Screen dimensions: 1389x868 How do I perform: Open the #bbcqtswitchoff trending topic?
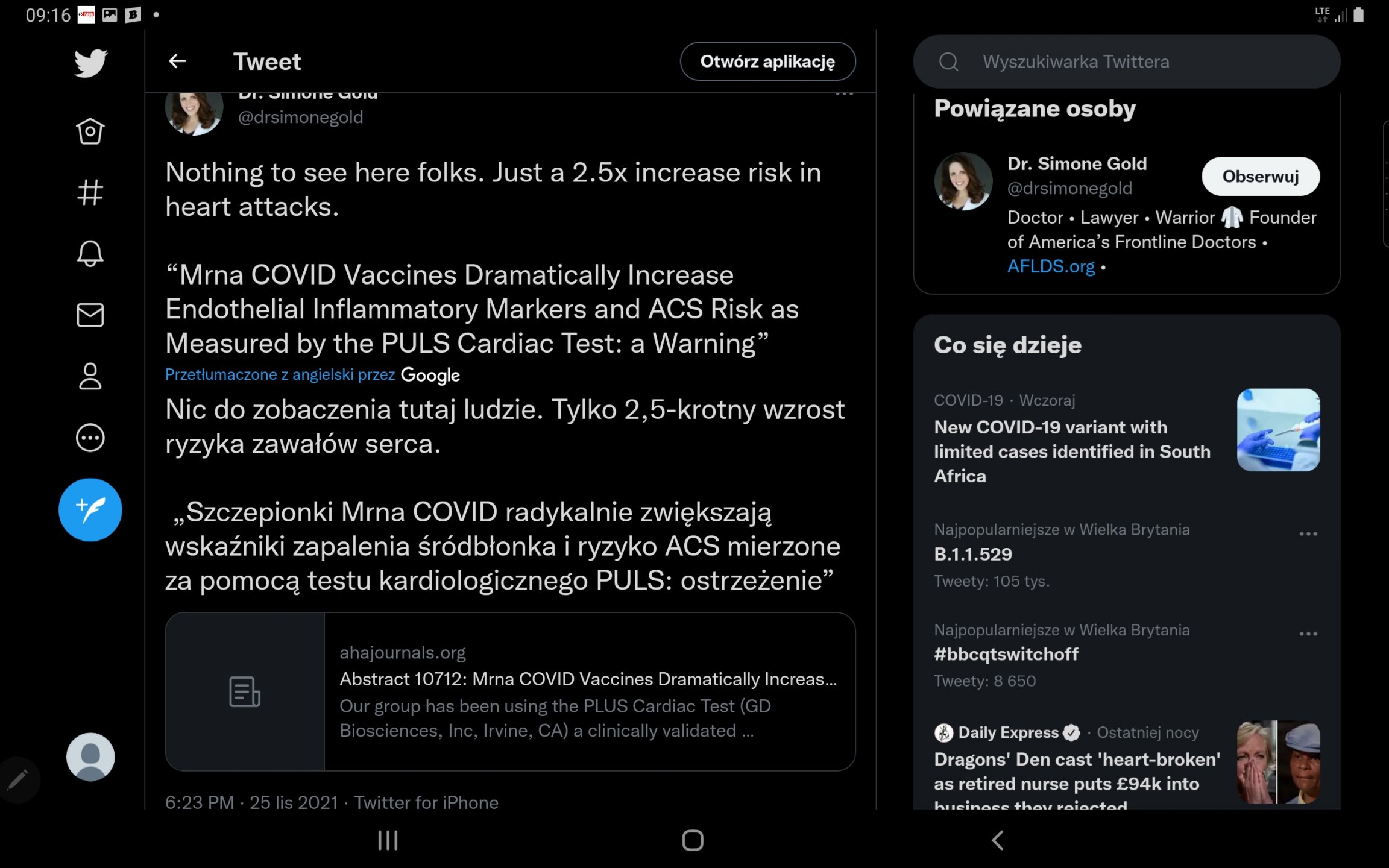pos(1006,655)
